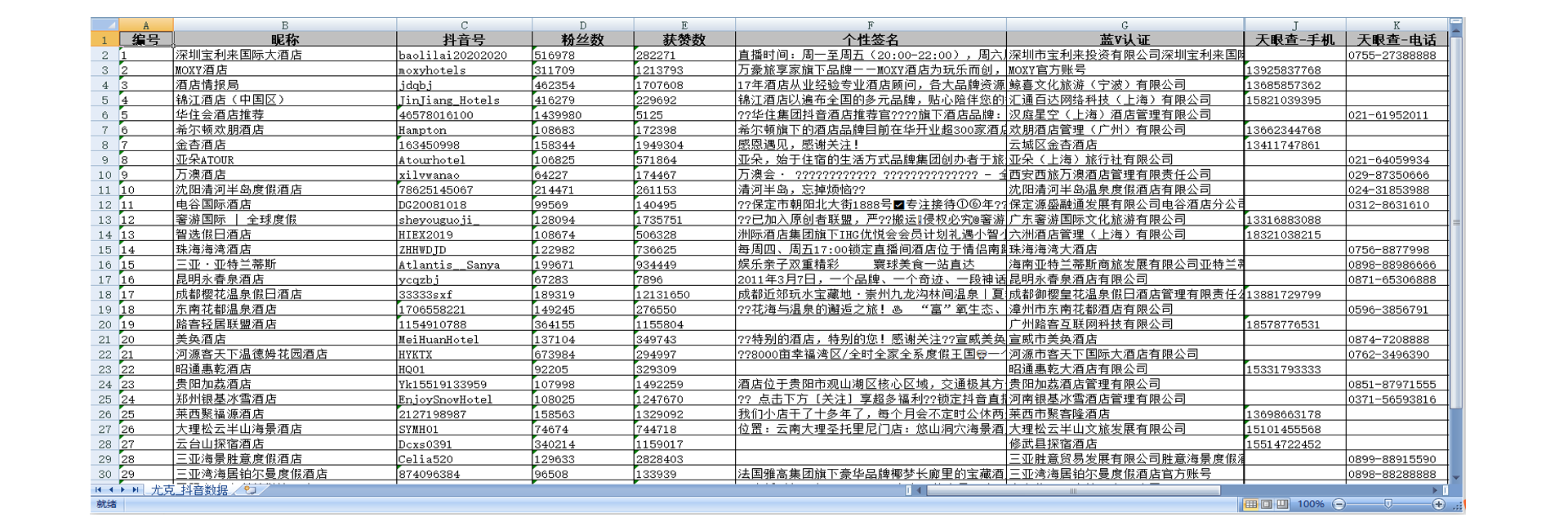Image resolution: width=1568 pixels, height=531 pixels.
Task: Select row 9 header
Action: 105,159
